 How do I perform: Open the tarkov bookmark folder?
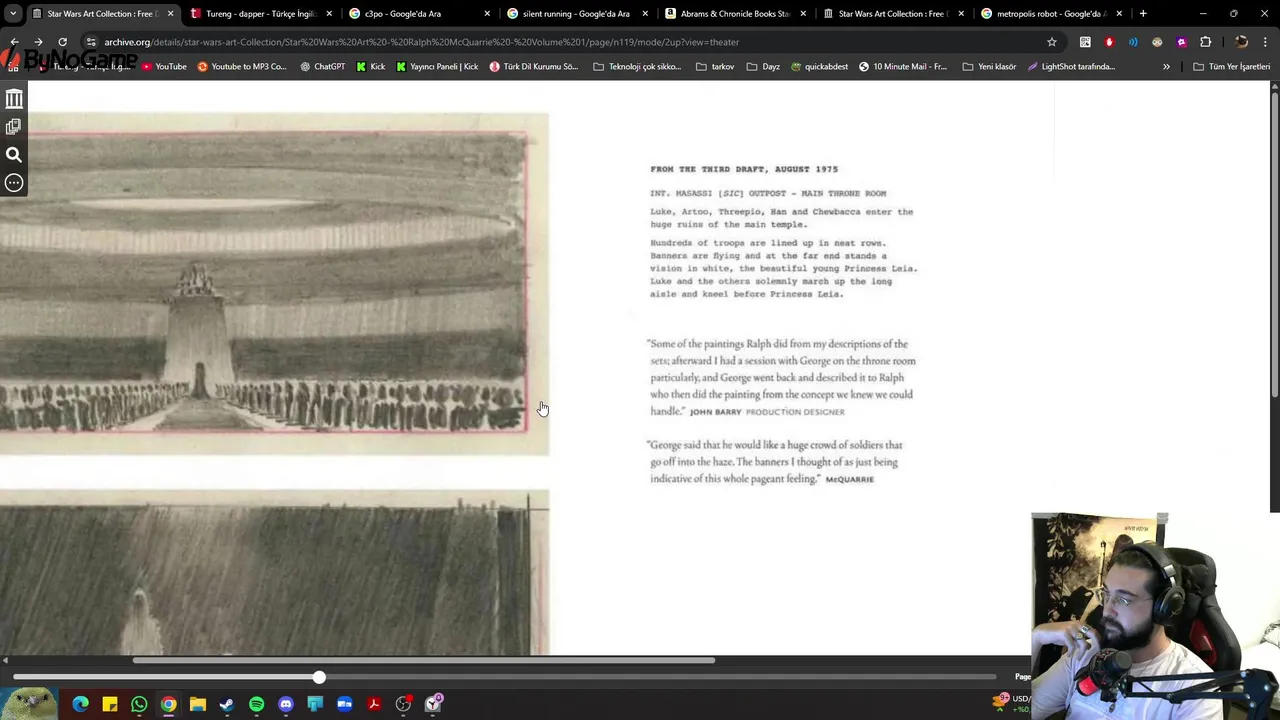(x=714, y=67)
